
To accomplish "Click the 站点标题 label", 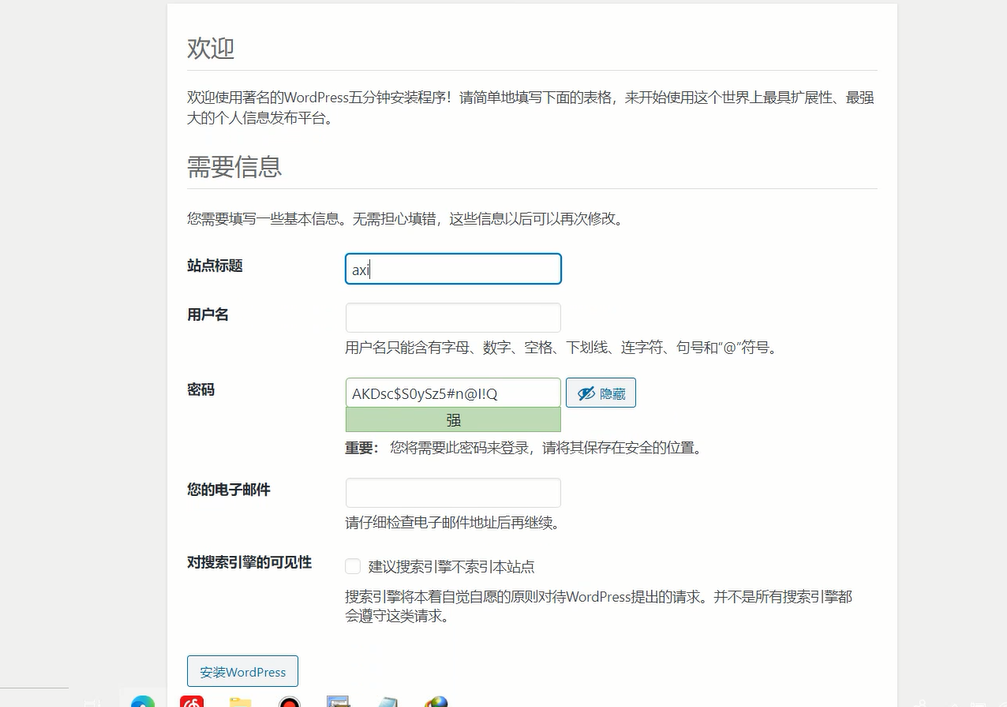I will [x=215, y=266].
